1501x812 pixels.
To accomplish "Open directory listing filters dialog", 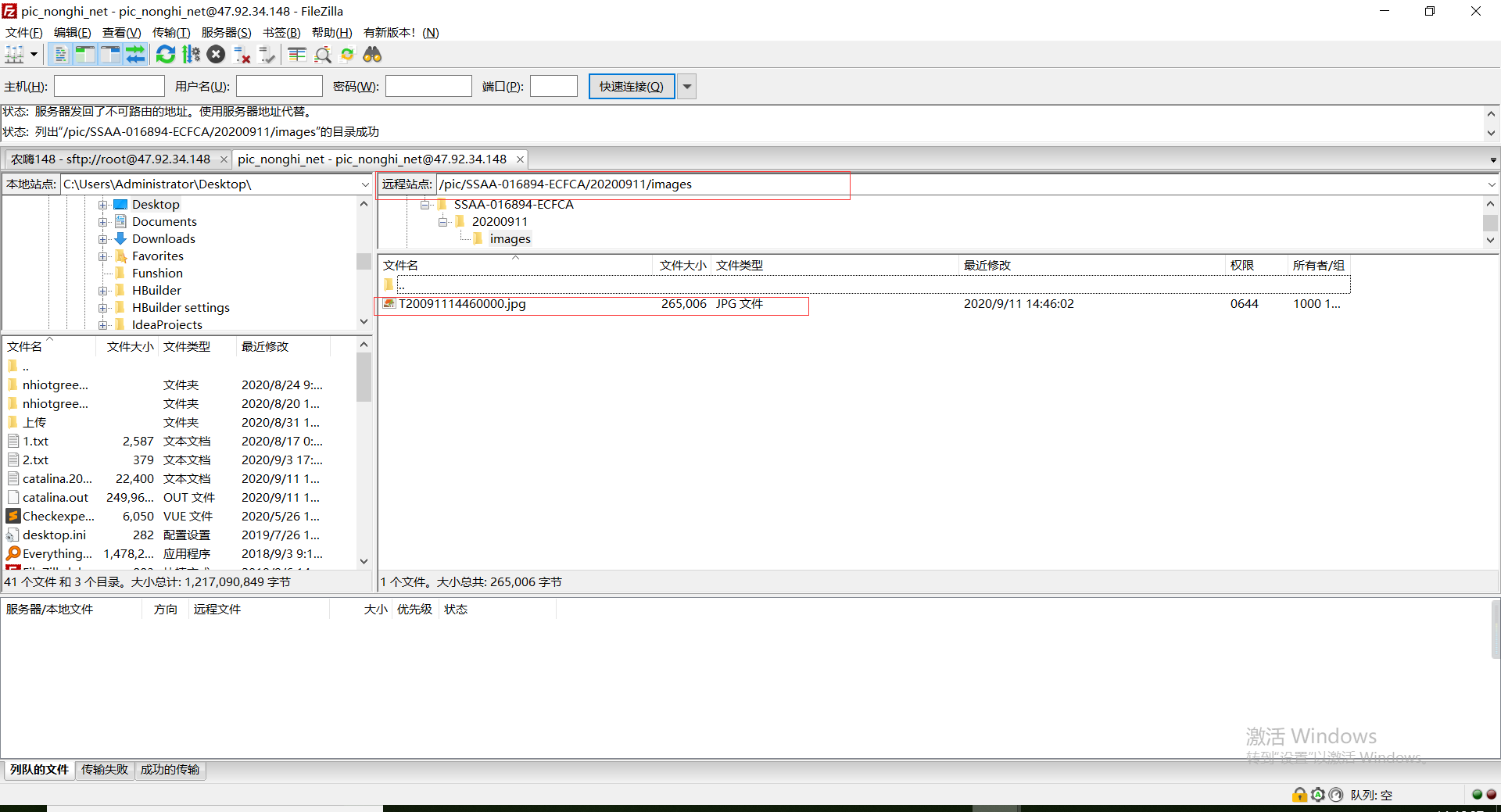I will pyautogui.click(x=297, y=55).
